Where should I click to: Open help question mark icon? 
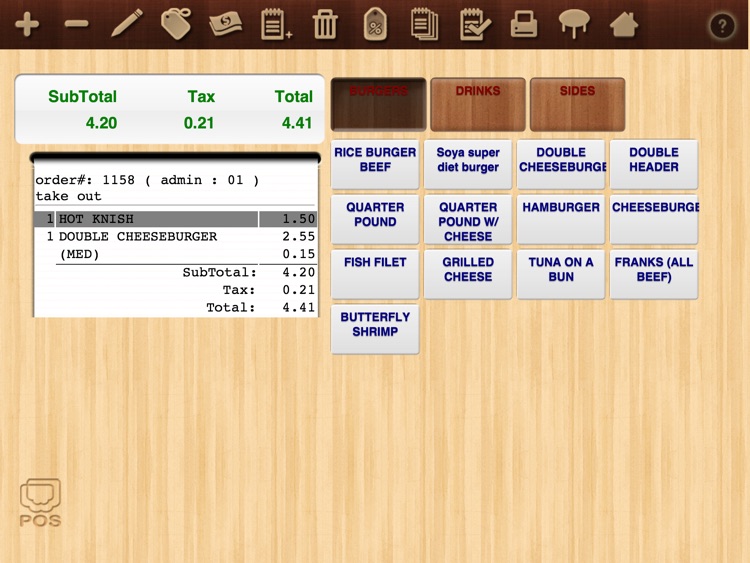click(x=722, y=26)
